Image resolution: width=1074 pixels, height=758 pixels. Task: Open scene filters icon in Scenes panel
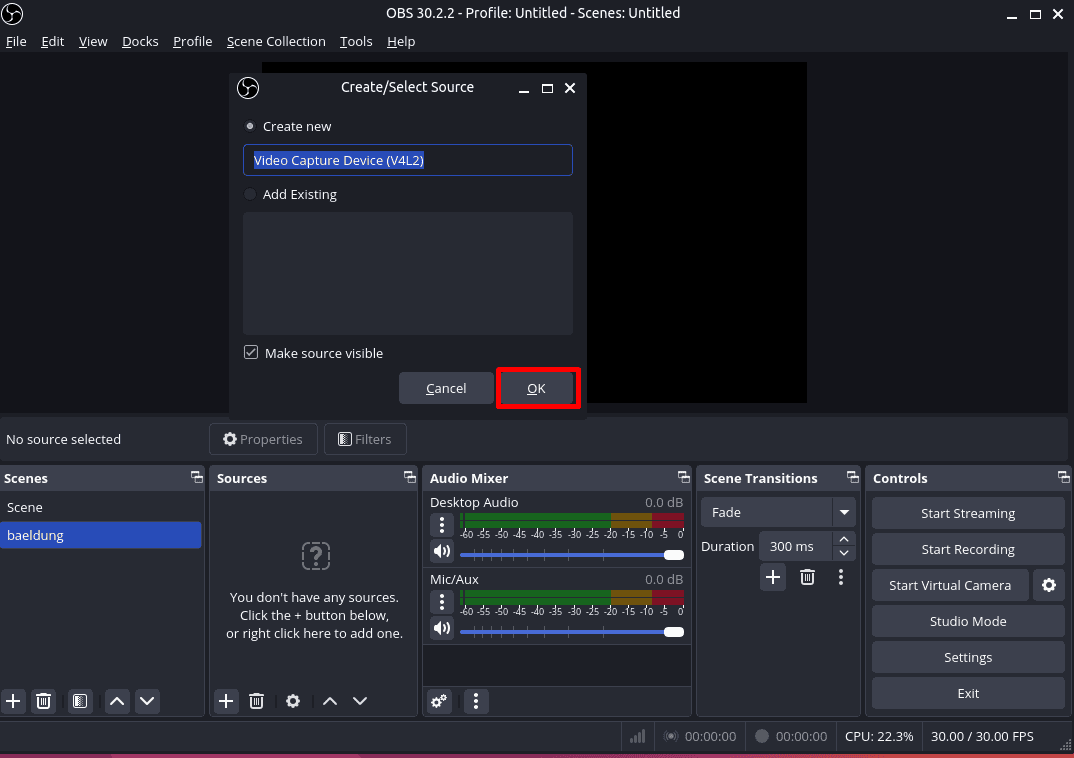[79, 701]
